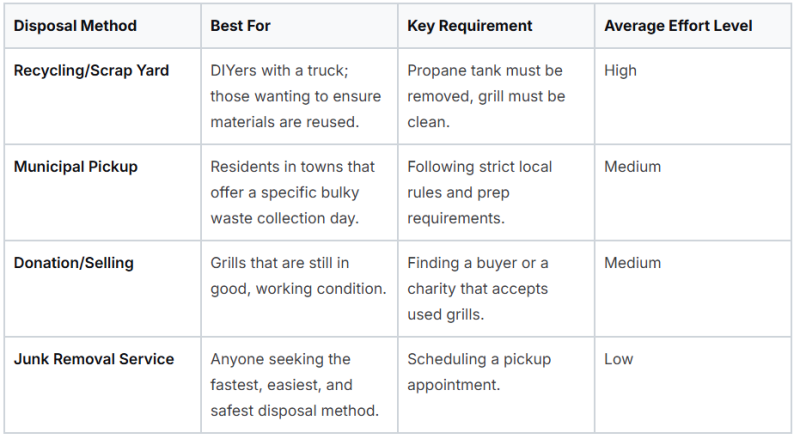Click the Best For column header
The width and height of the screenshot is (800, 439).
pos(240,26)
